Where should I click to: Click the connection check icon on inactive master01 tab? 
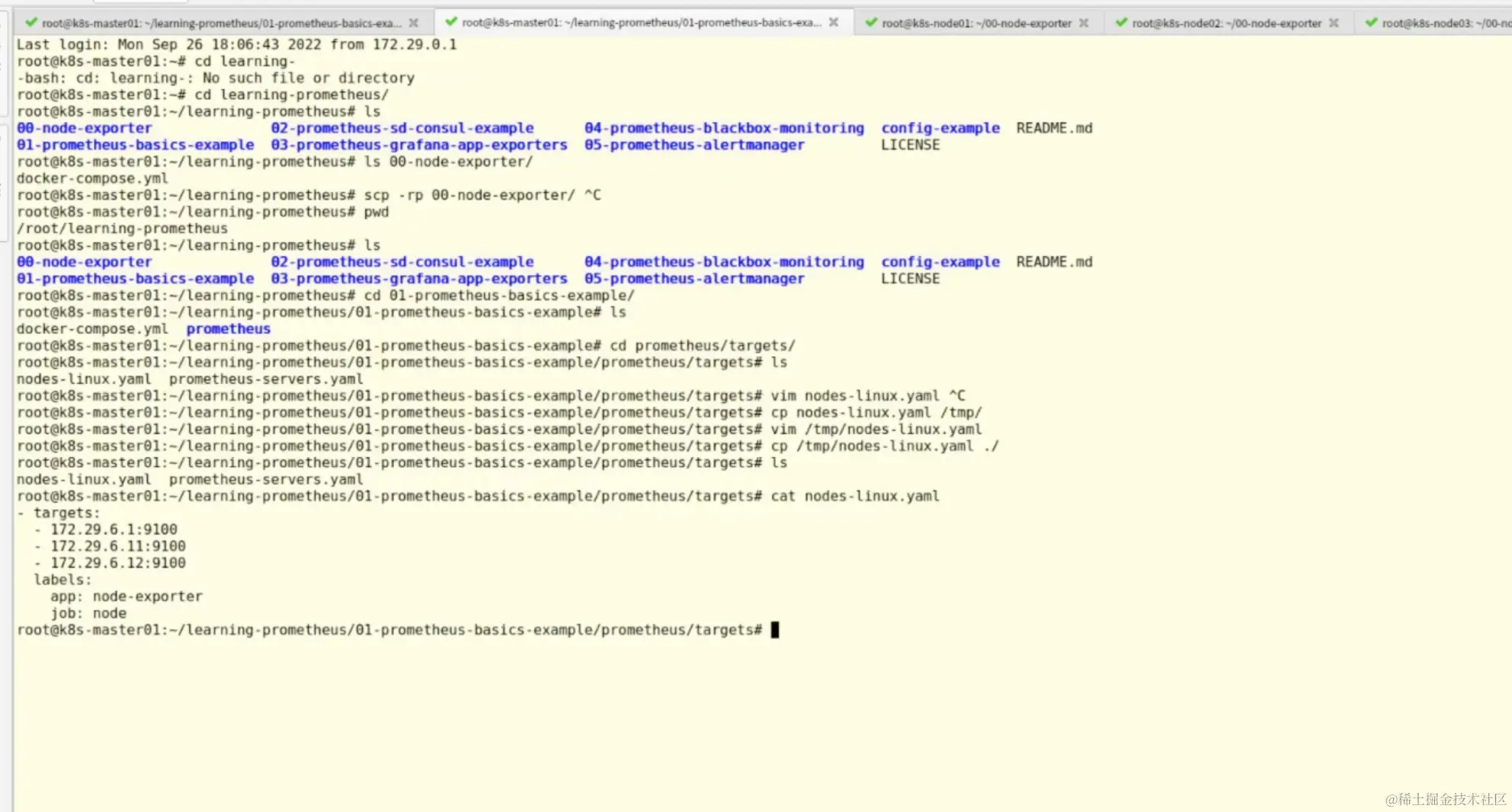[31, 22]
